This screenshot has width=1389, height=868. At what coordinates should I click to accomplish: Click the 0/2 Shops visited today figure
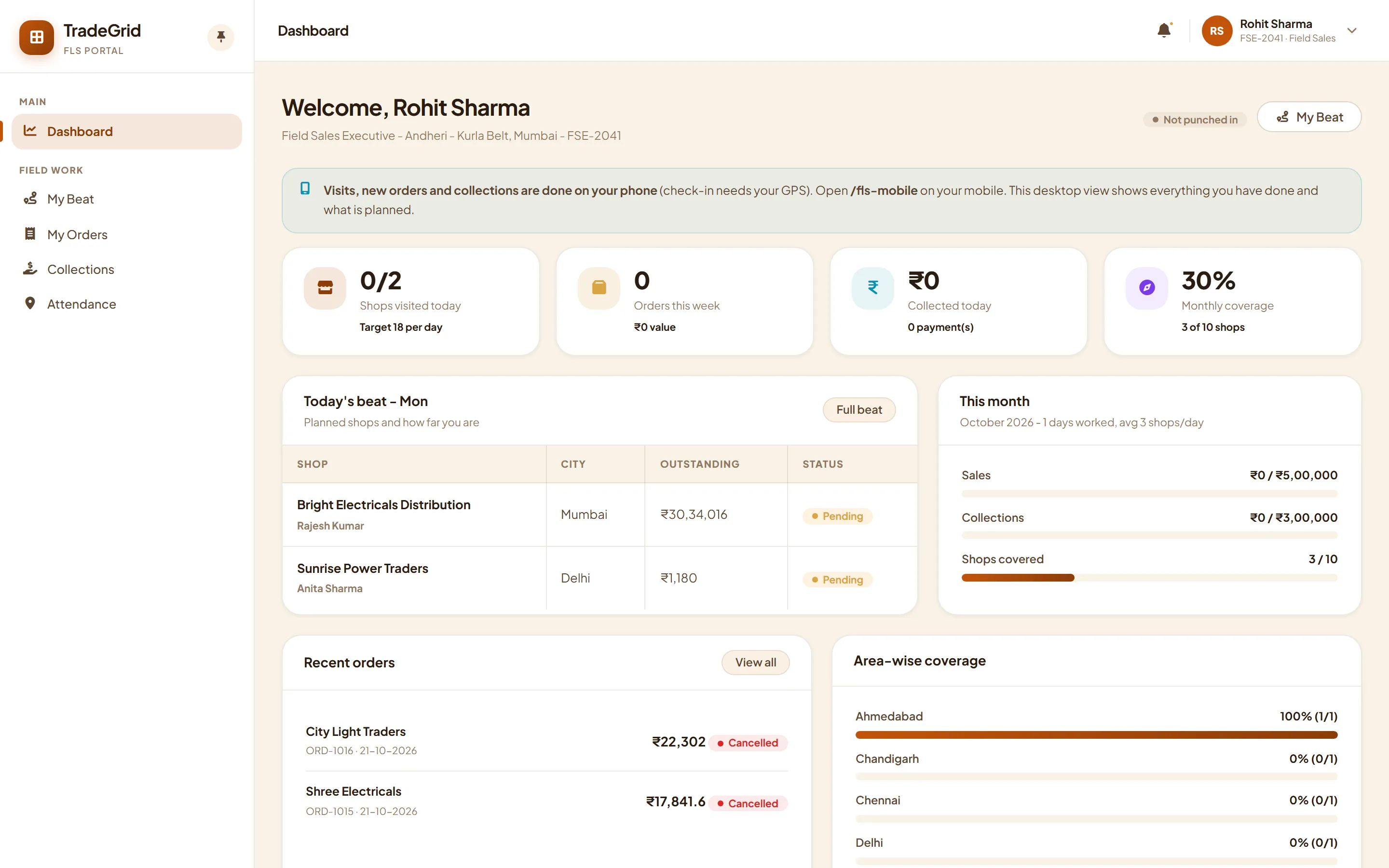tap(381, 281)
